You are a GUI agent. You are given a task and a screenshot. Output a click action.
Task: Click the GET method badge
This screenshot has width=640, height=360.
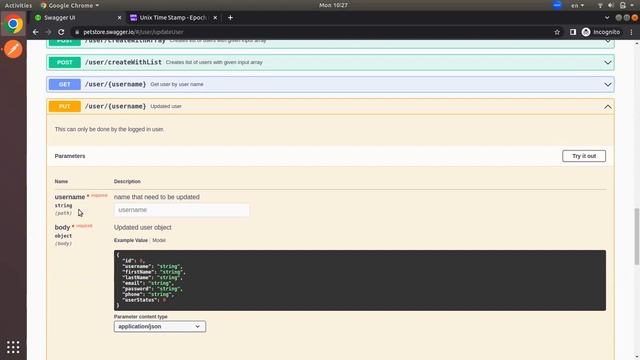64,84
